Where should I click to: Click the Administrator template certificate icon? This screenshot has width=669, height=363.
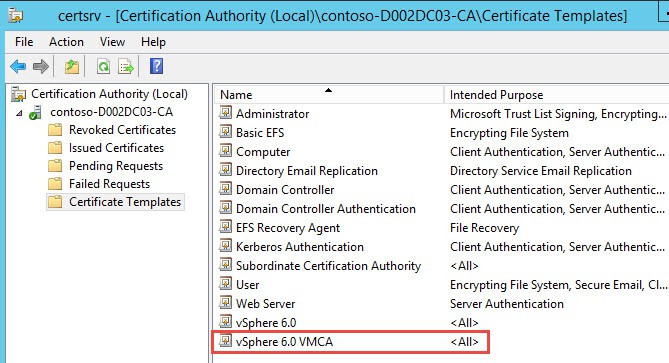click(225, 113)
